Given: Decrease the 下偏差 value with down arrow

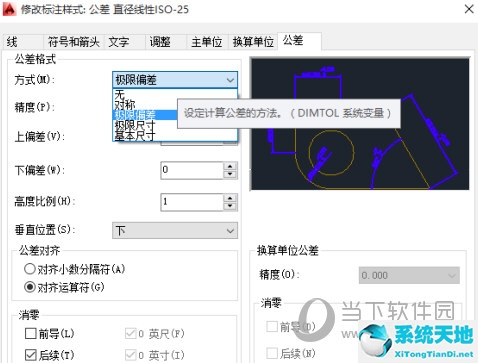Looking at the screenshot, I should coord(230,175).
